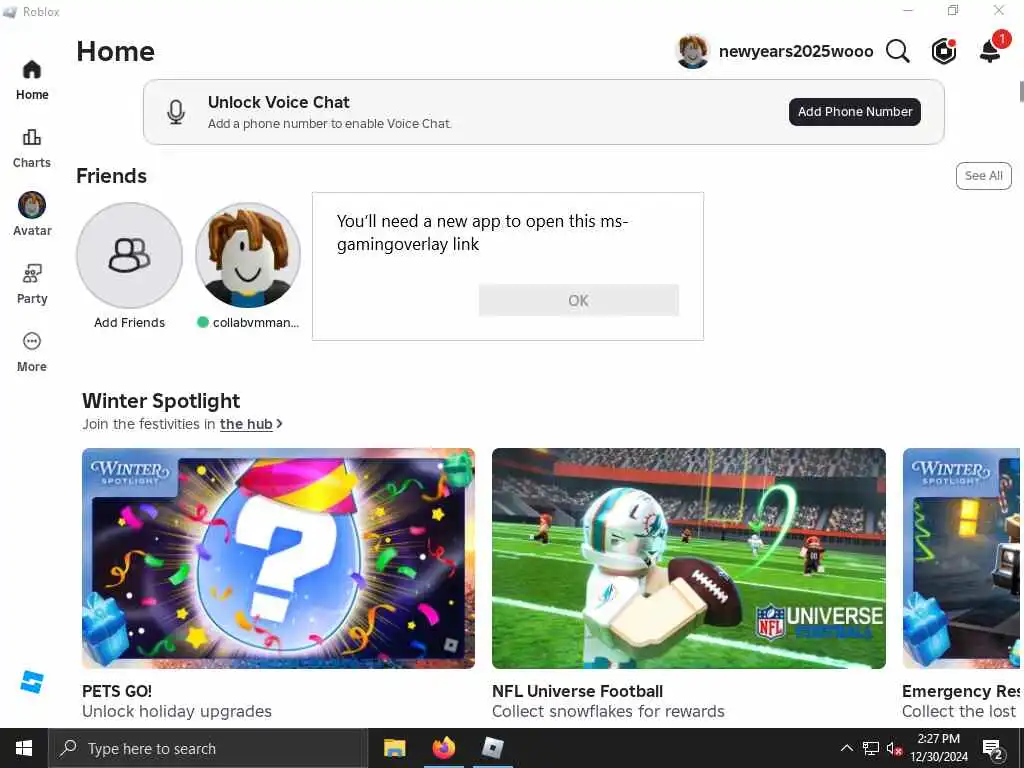The height and width of the screenshot is (768, 1024).
Task: Click the NFL Universe Football title text
Action: [x=577, y=691]
